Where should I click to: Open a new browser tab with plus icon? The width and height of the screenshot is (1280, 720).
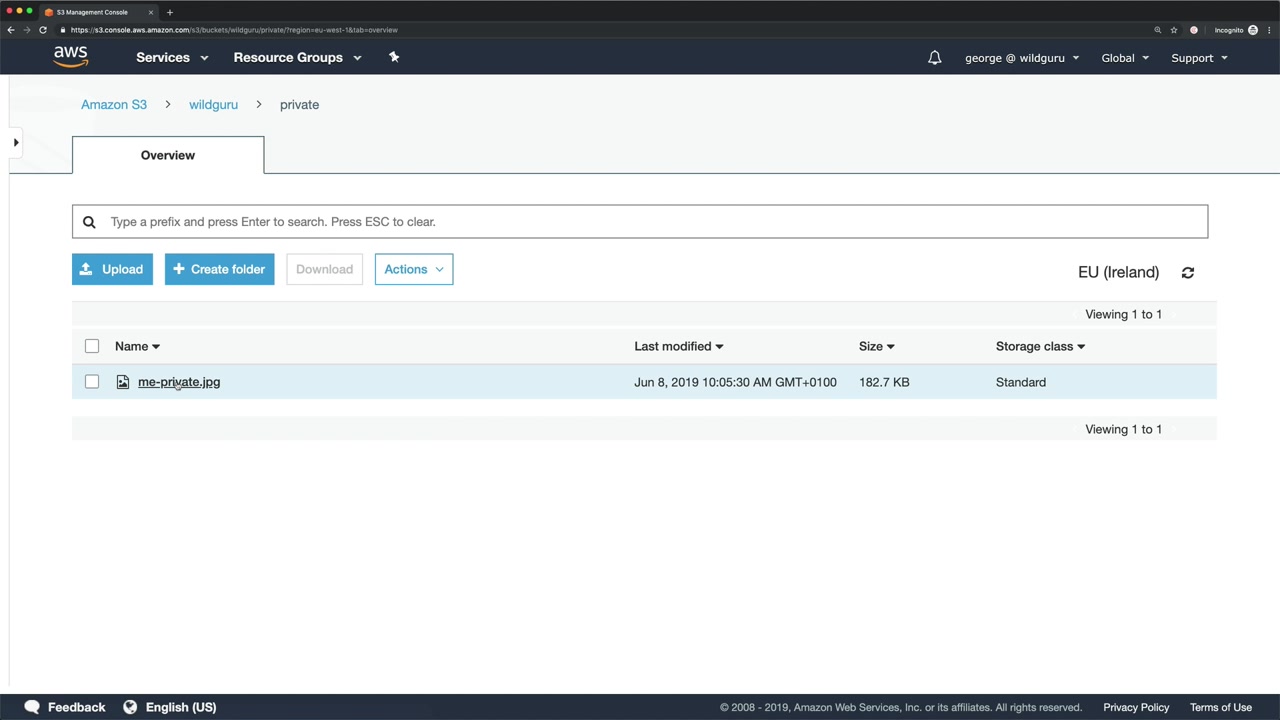tap(170, 12)
